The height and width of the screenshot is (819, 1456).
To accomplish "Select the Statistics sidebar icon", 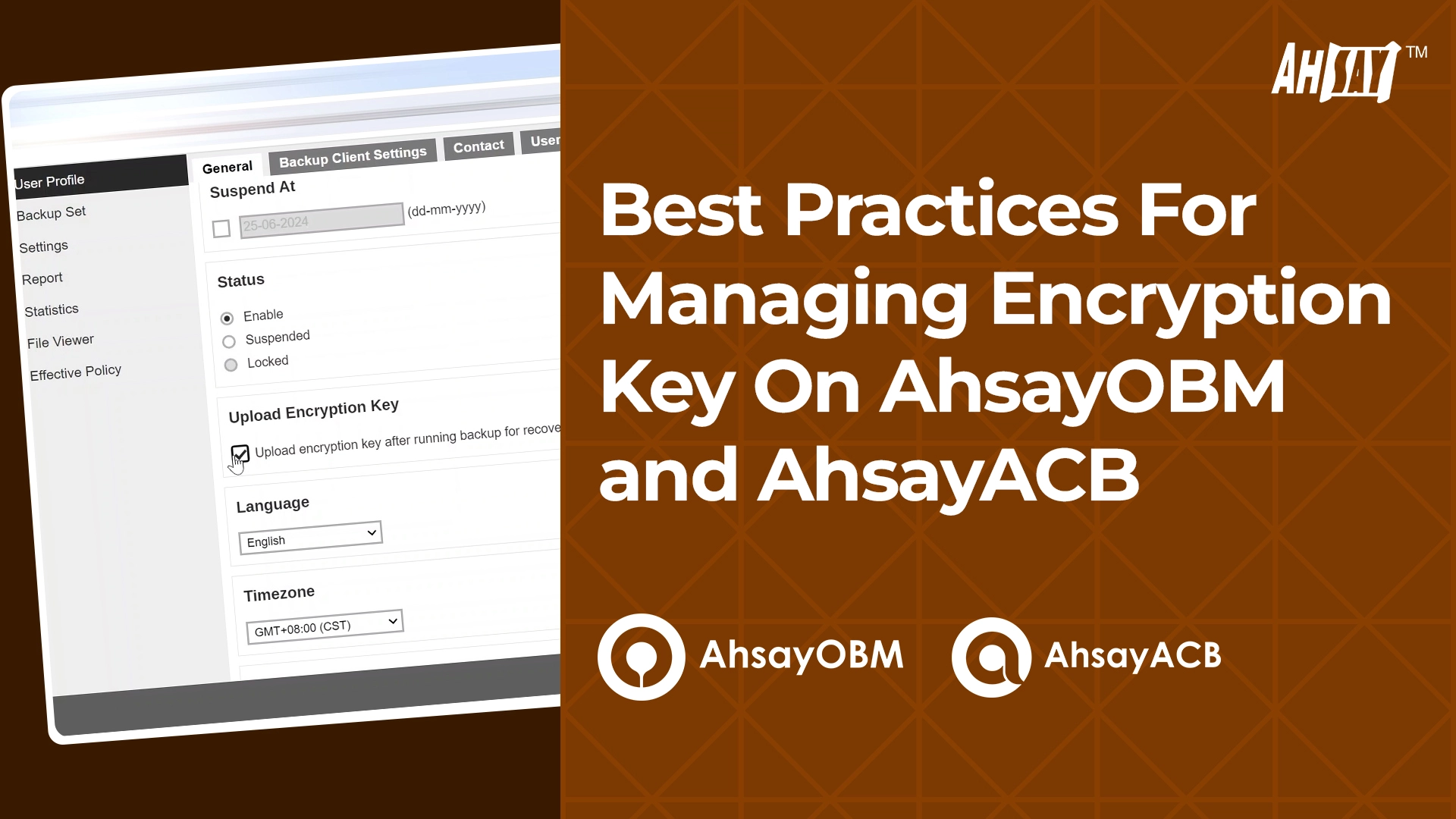I will [51, 309].
